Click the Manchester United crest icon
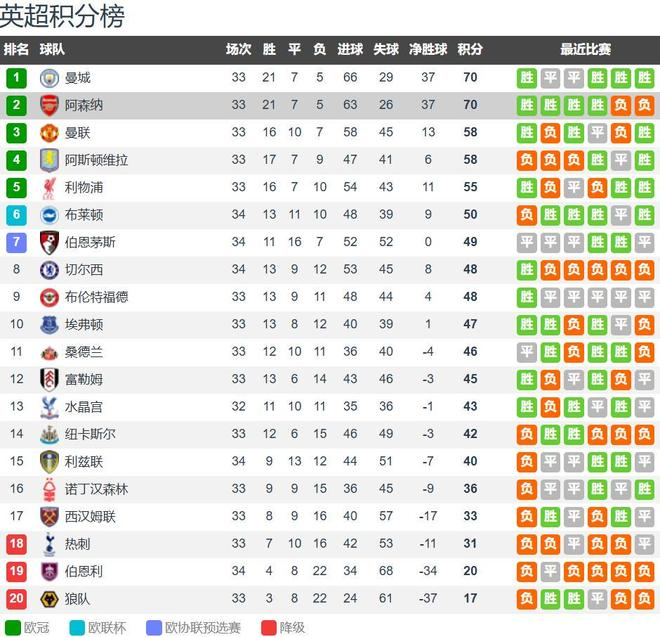 [49, 133]
